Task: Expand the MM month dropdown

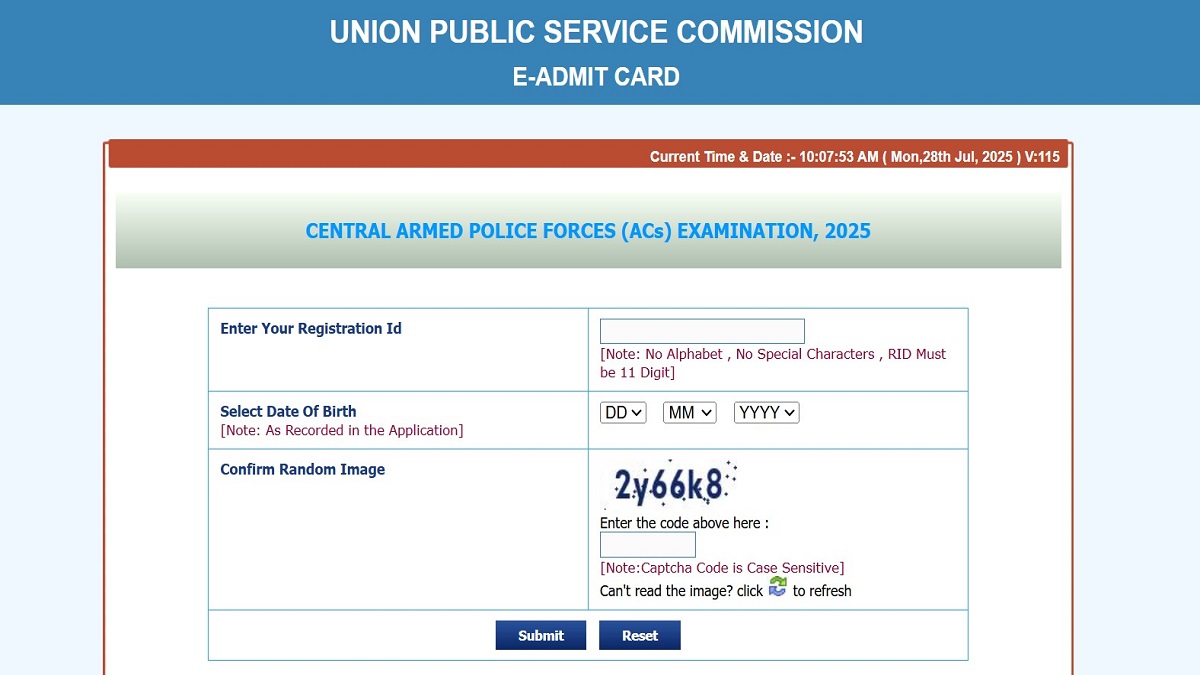Action: click(x=689, y=412)
